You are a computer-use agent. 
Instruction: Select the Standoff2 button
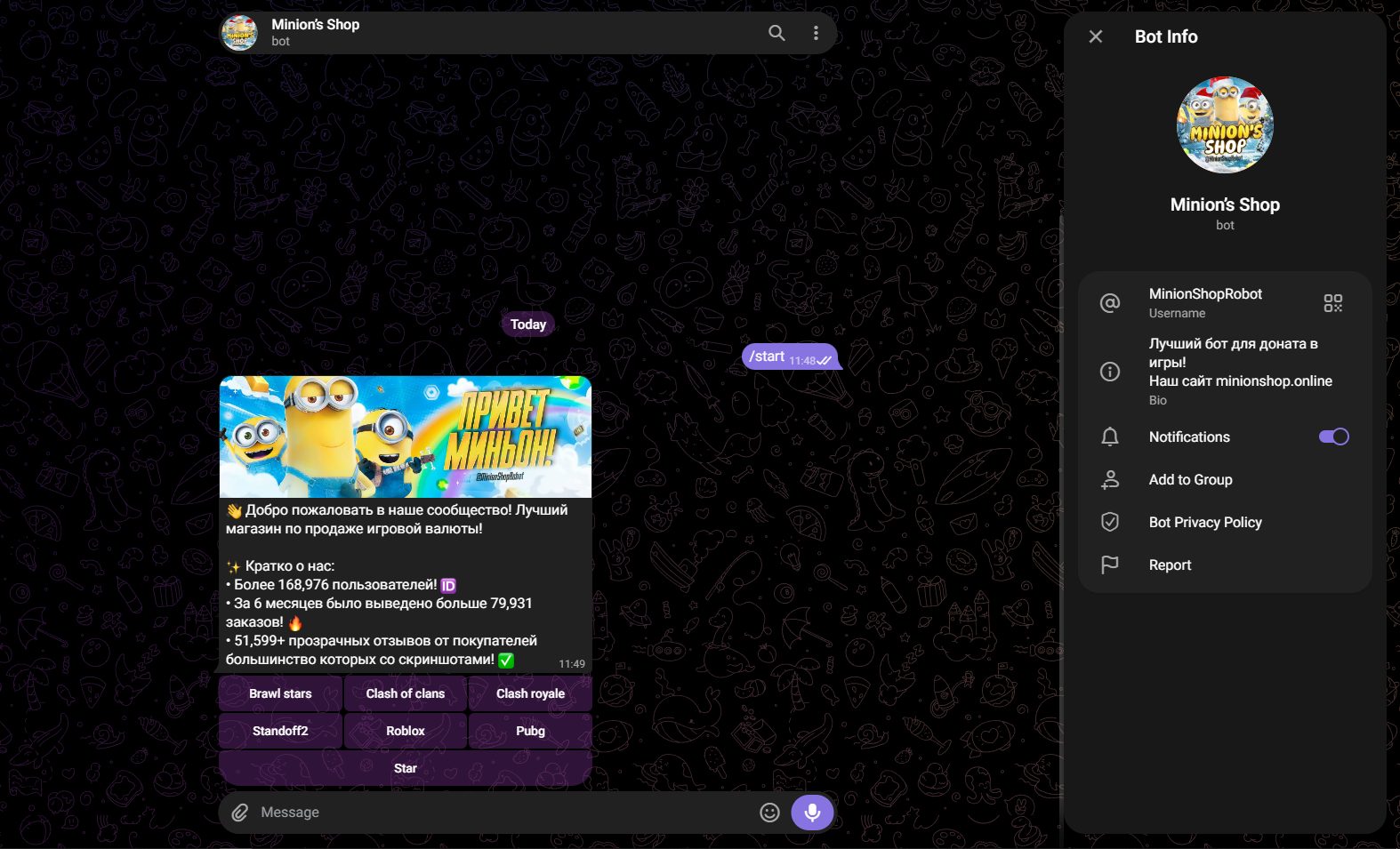tap(280, 731)
